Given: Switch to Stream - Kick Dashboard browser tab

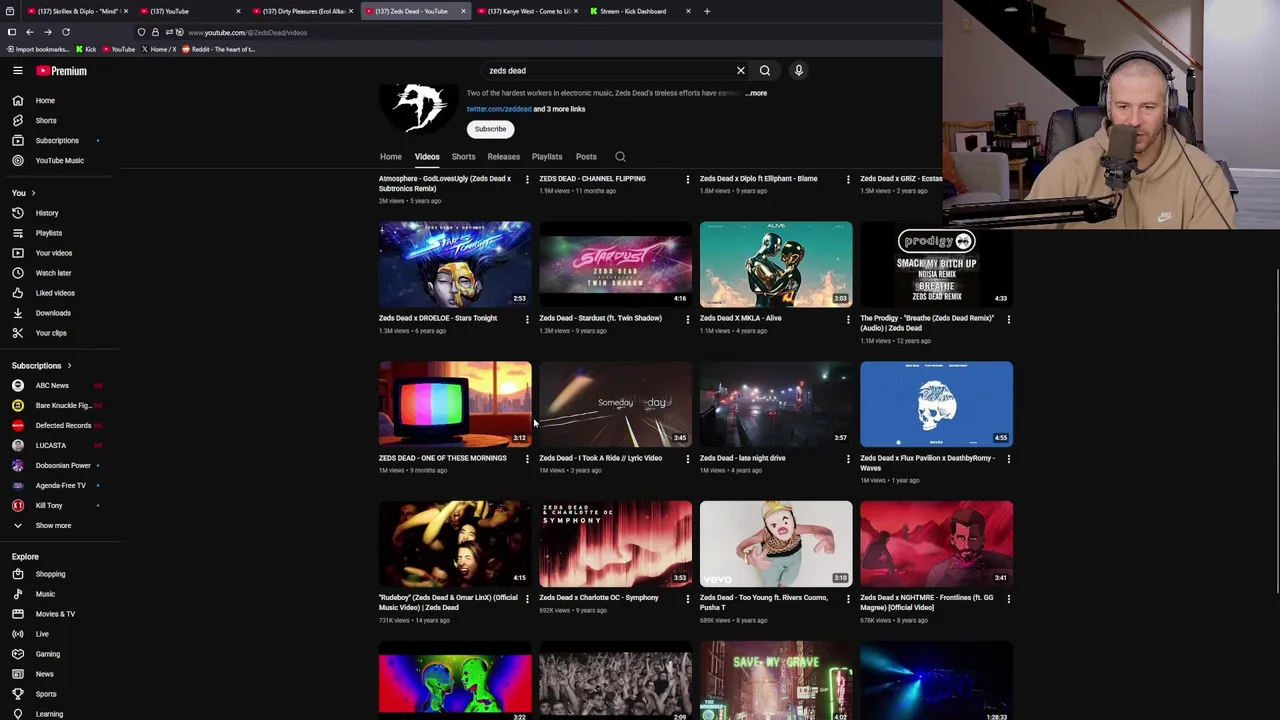Looking at the screenshot, I should pyautogui.click(x=640, y=11).
